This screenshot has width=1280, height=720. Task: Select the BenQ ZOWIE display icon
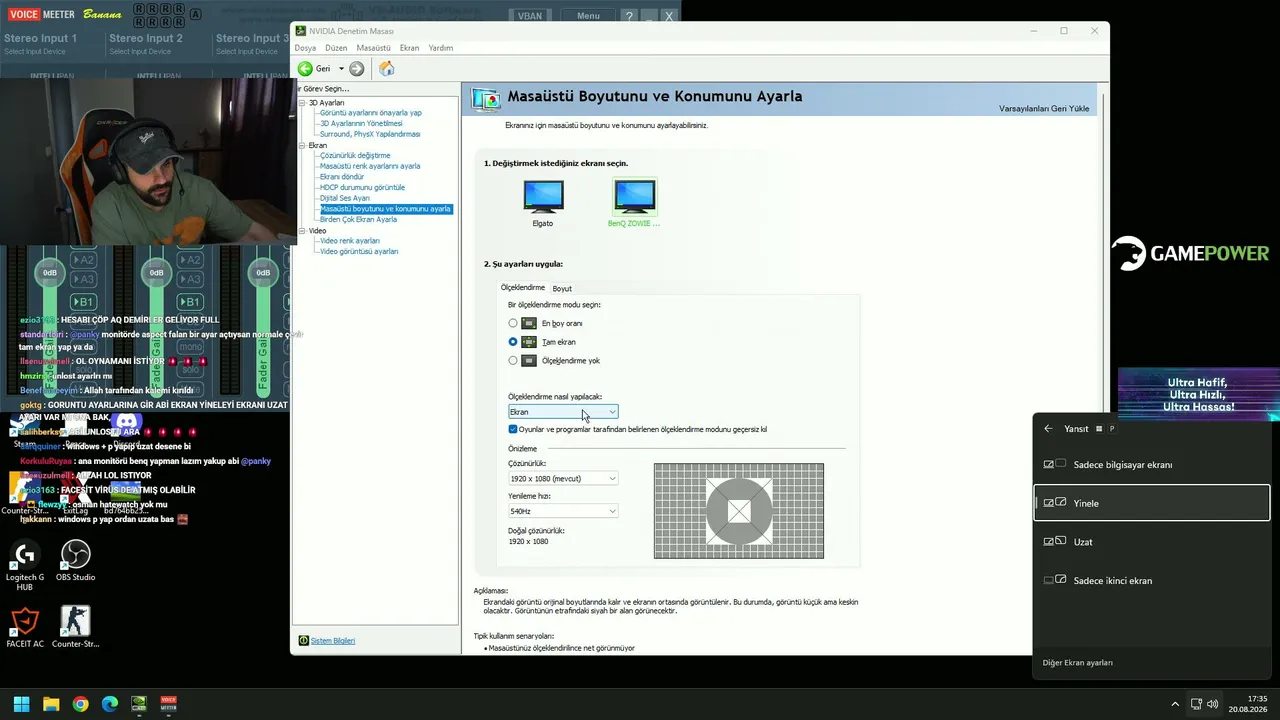[x=634, y=196]
